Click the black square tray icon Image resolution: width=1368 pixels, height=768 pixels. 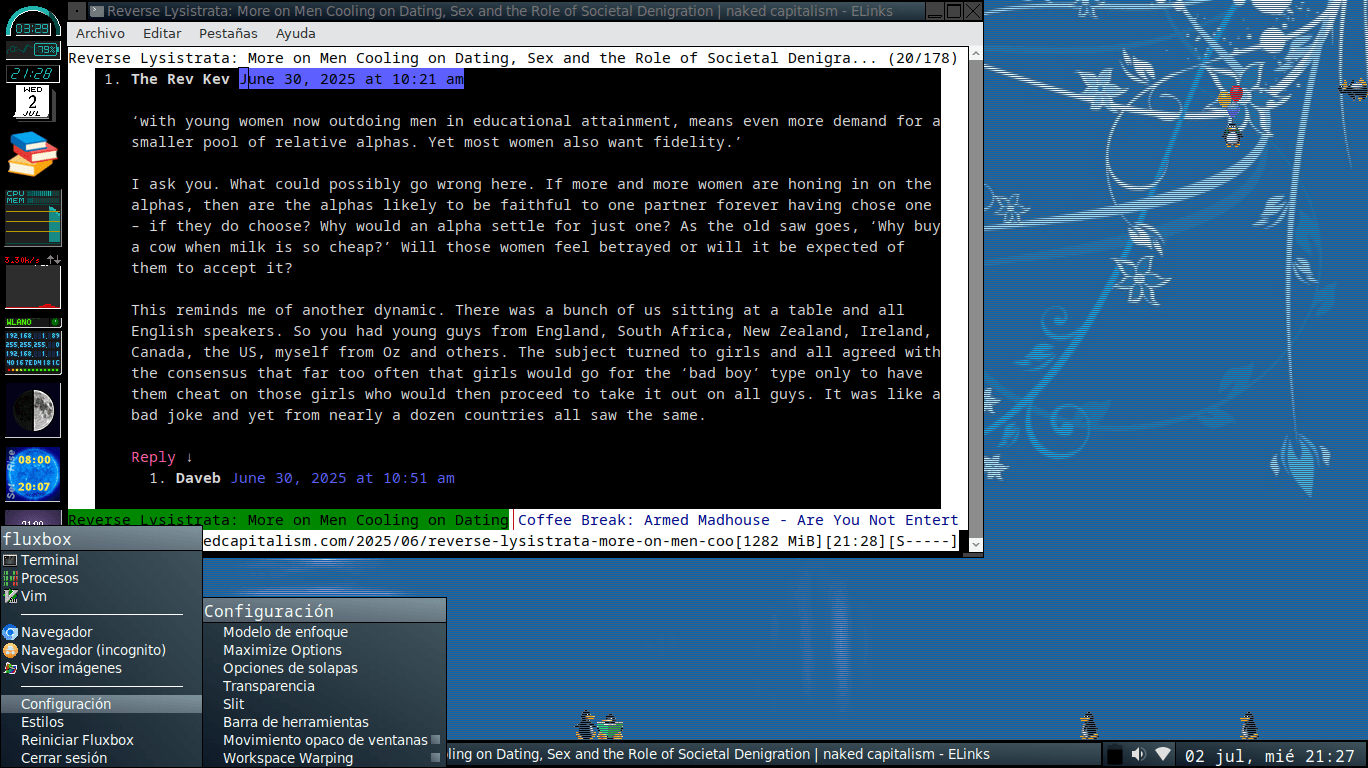1115,755
